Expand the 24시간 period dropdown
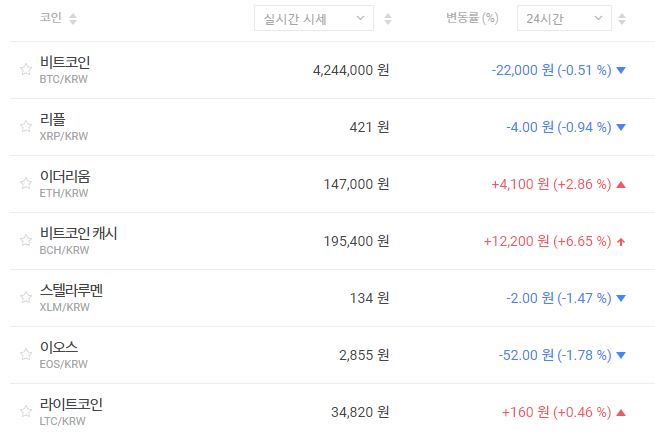This screenshot has height=440, width=655. [x=563, y=18]
